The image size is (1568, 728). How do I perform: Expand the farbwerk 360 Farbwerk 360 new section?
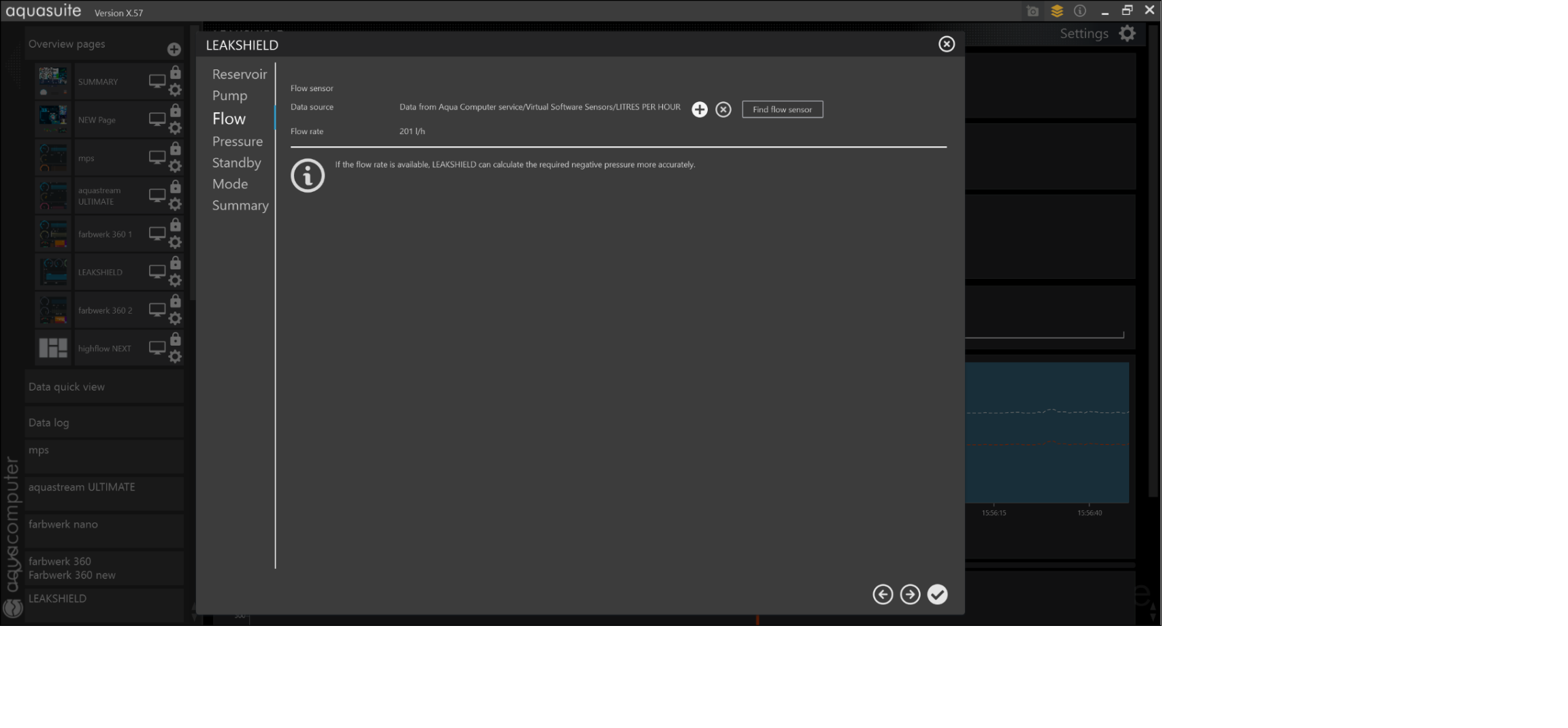(x=104, y=568)
